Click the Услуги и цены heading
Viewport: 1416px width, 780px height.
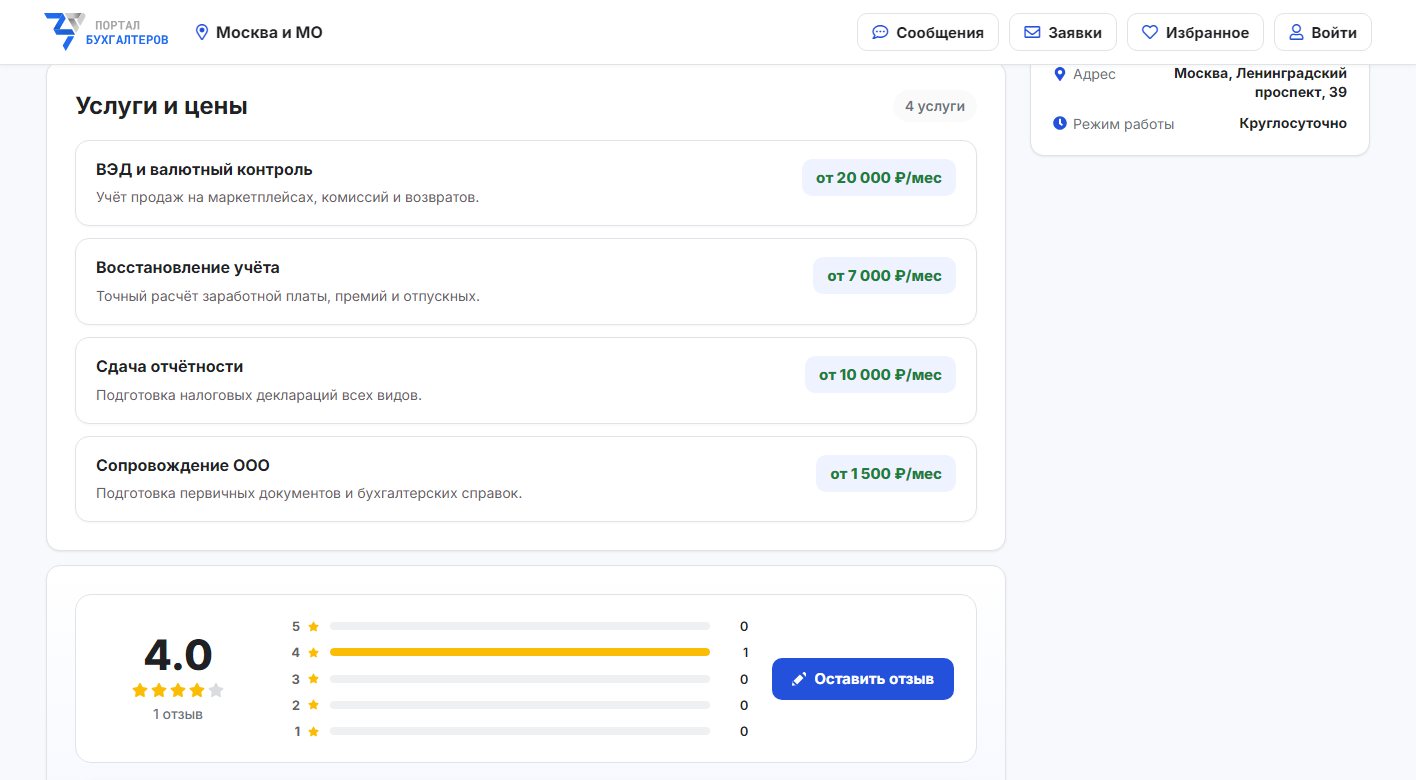[x=162, y=106]
